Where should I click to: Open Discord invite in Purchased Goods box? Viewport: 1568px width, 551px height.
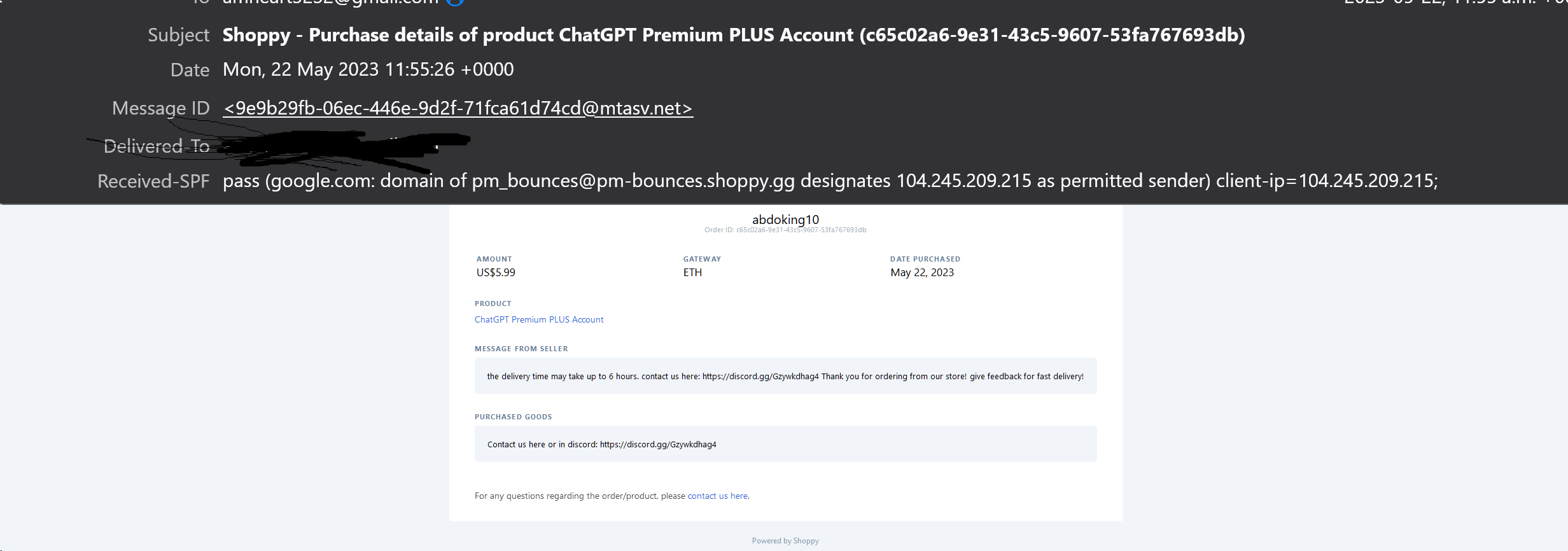coord(658,444)
